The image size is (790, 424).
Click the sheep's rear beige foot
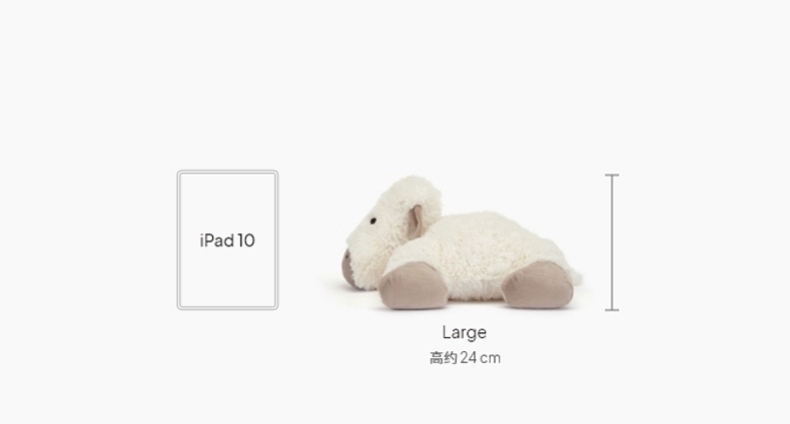[538, 285]
